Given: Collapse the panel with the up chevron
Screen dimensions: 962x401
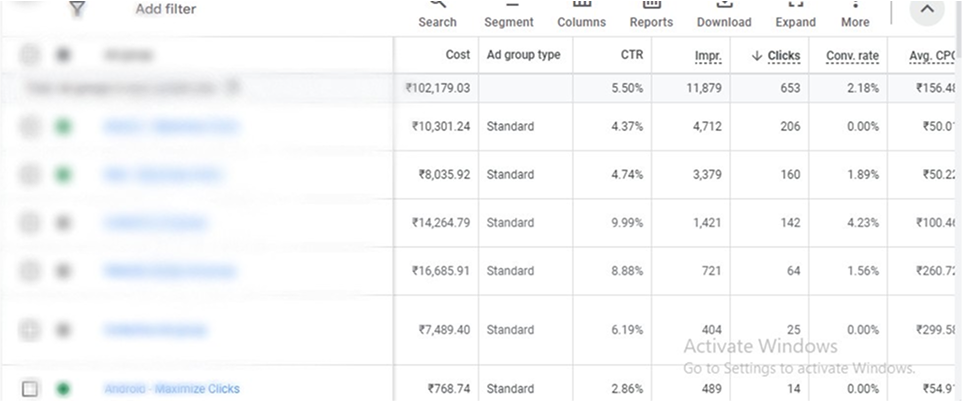Looking at the screenshot, I should tap(926, 10).
